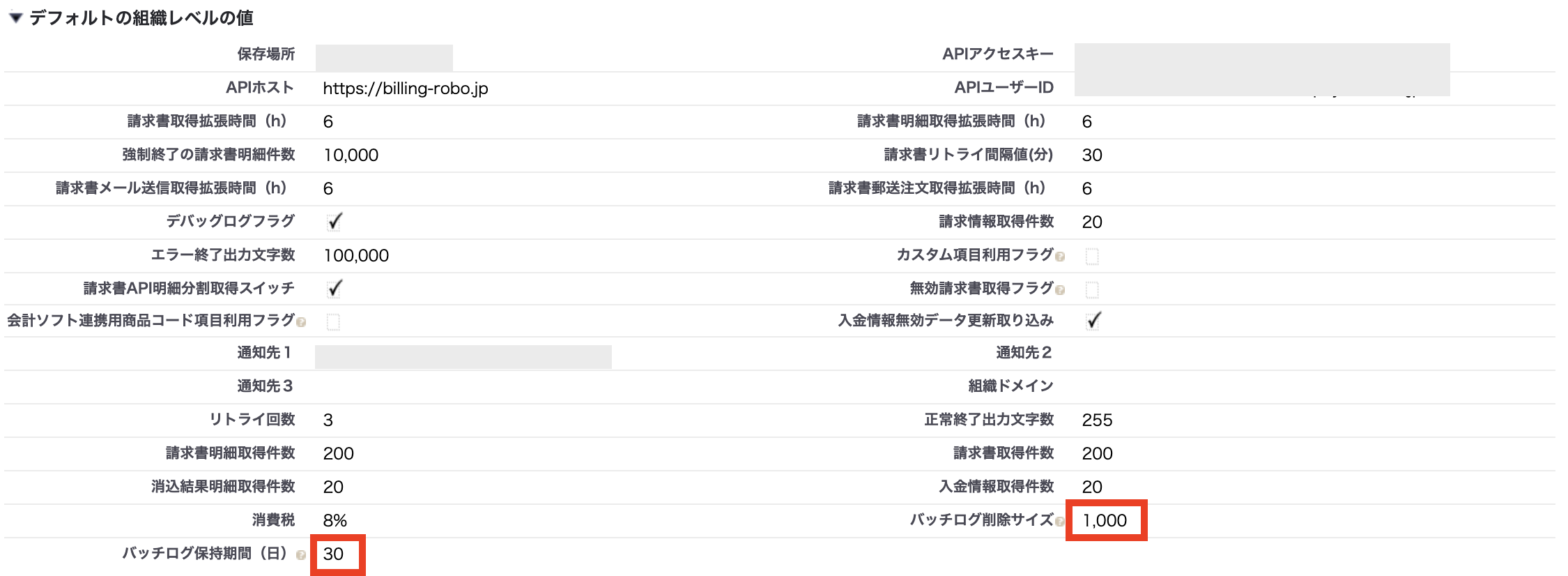
Task: Open the help tooltip for バッチログ保持期間
Action: (x=301, y=555)
